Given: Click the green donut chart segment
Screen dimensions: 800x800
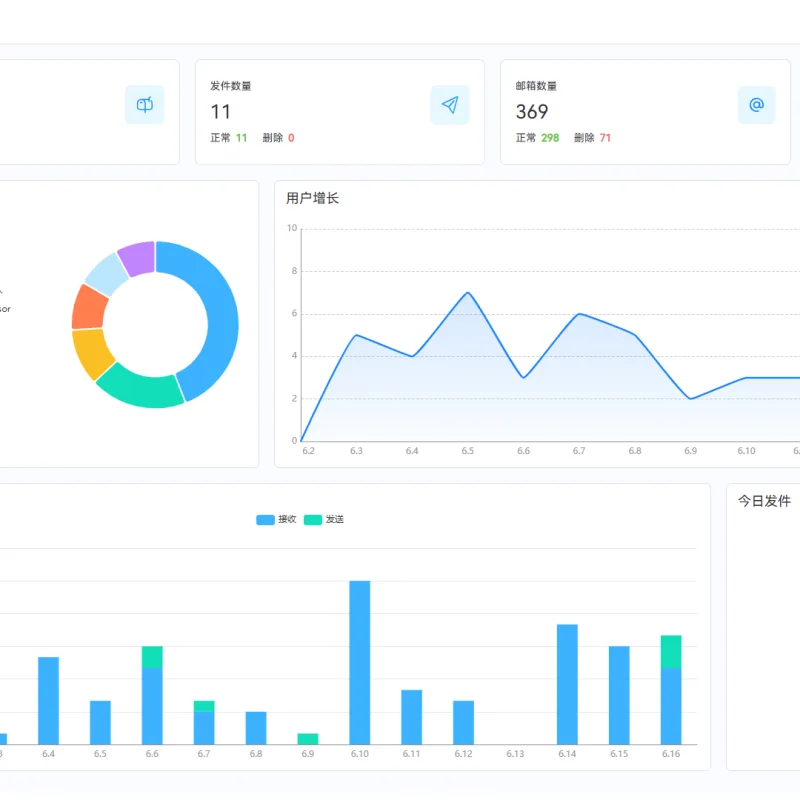Looking at the screenshot, I should [142, 389].
